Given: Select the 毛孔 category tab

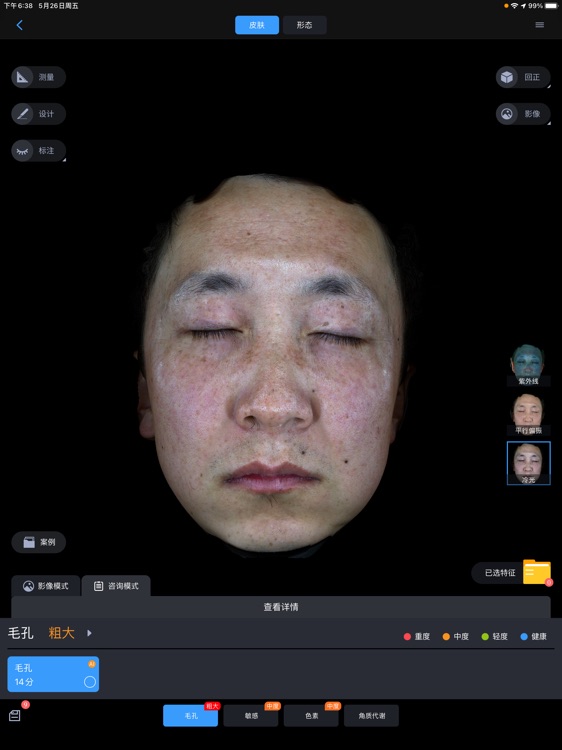Looking at the screenshot, I should point(190,716).
